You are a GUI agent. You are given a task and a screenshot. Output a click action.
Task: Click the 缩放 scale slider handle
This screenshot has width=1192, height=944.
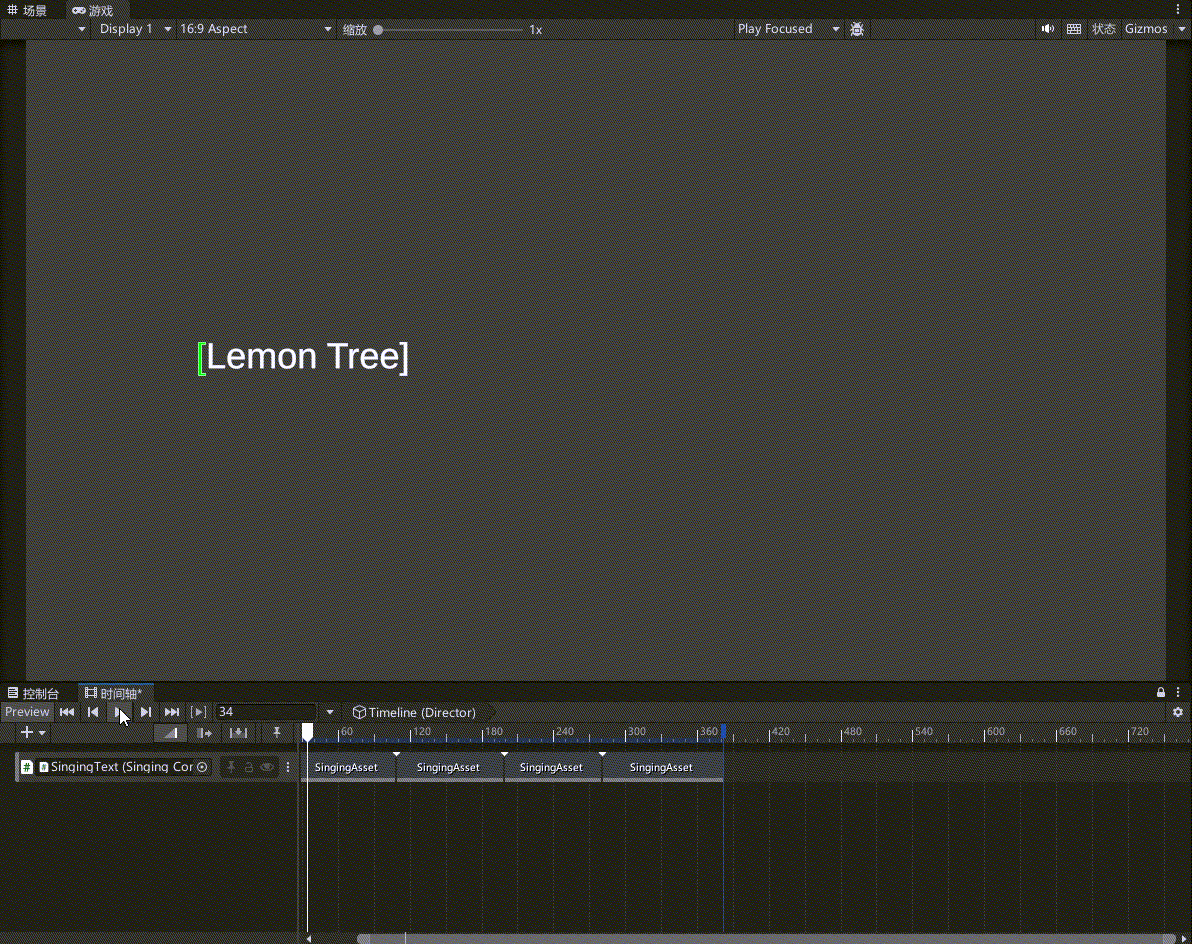378,30
